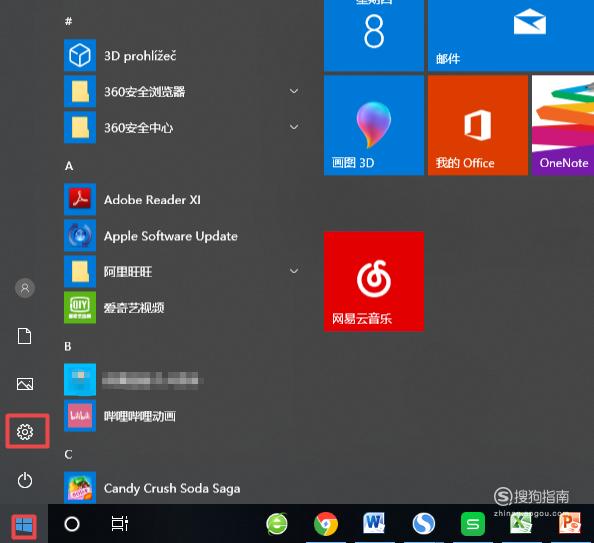Expand the 360安全浏览器 folder chevron

(x=294, y=91)
